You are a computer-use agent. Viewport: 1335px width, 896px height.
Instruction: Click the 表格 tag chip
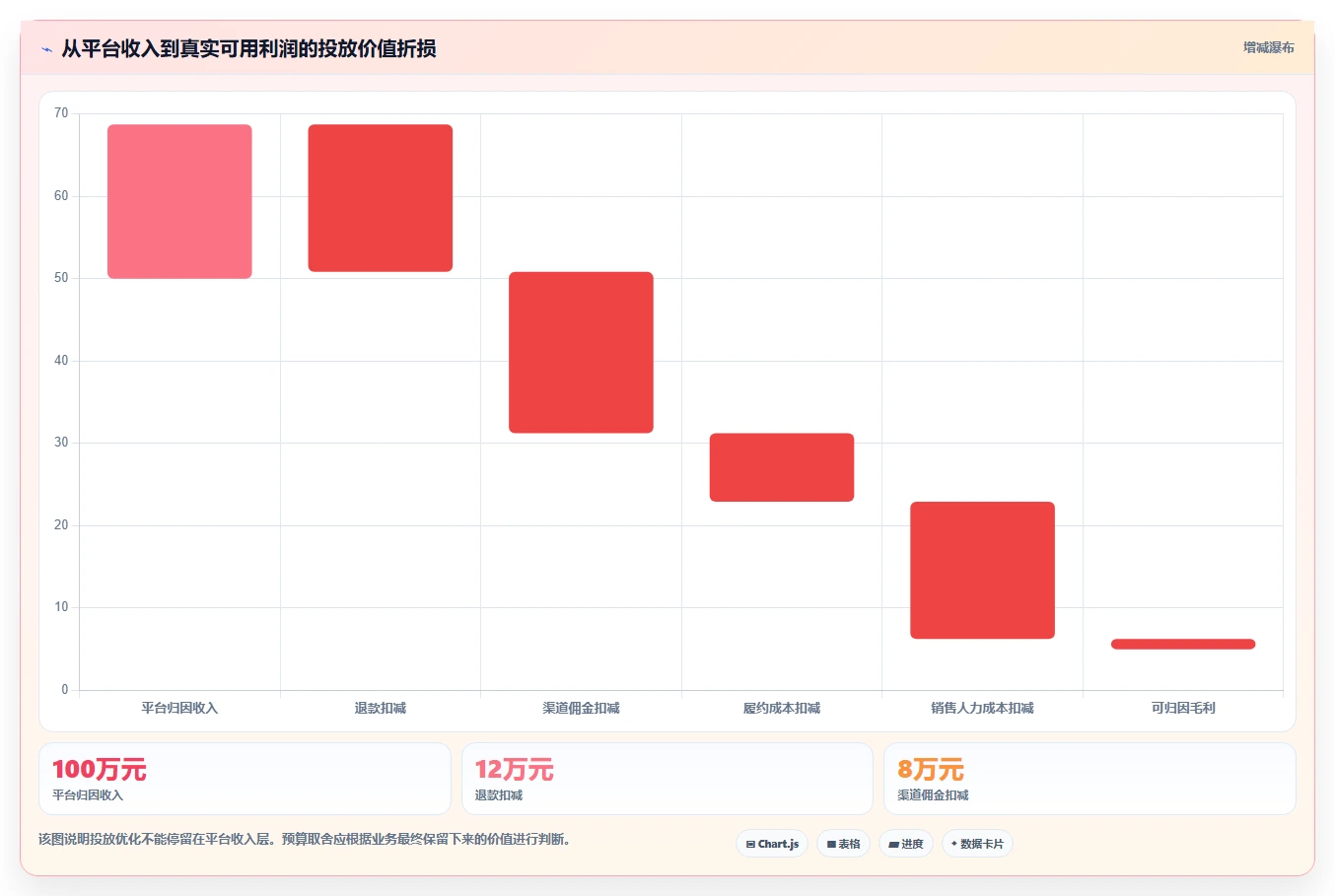tap(843, 844)
